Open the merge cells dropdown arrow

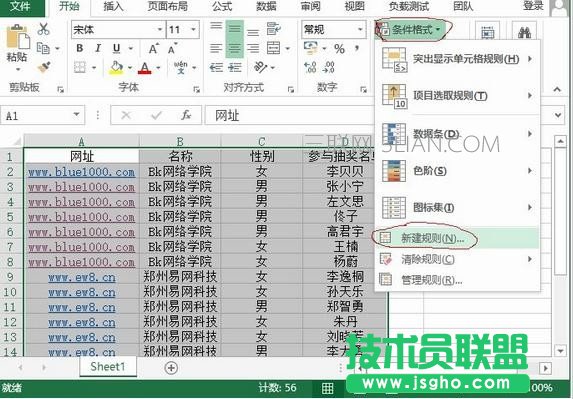pos(288,48)
